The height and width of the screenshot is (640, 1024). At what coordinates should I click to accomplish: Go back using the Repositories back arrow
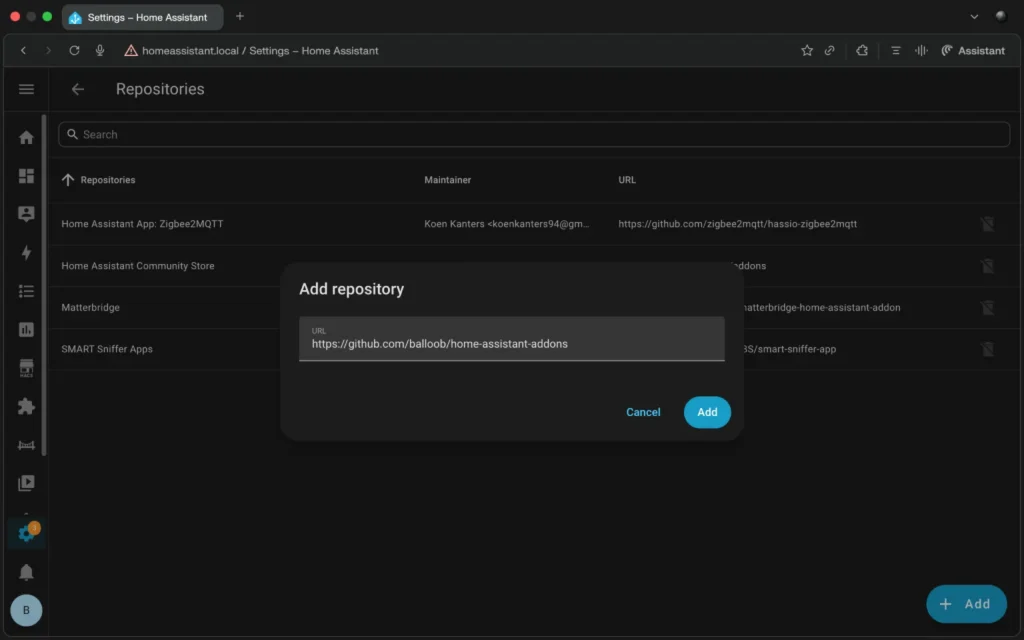78,89
